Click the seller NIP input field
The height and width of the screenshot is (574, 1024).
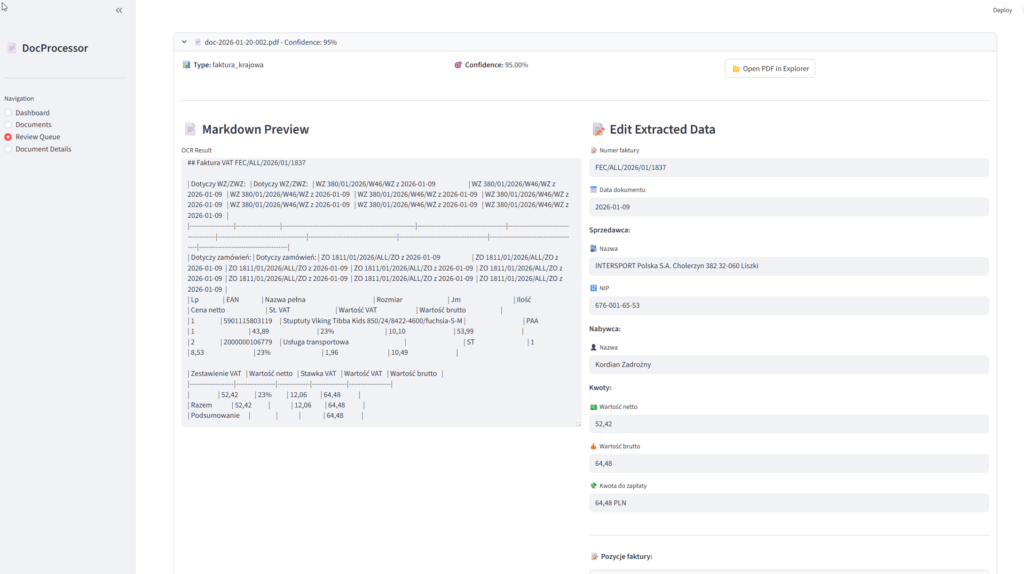coord(789,305)
